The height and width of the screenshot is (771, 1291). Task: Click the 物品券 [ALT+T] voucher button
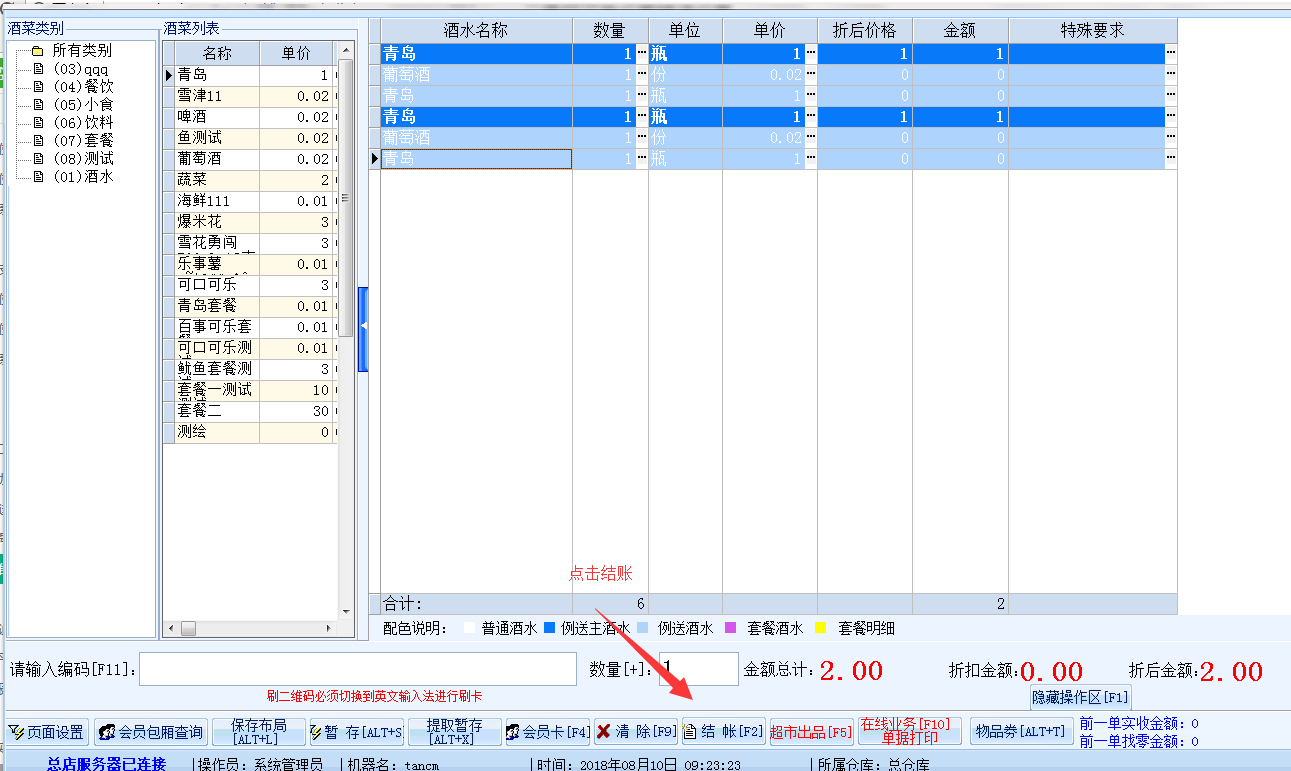click(x=1022, y=732)
